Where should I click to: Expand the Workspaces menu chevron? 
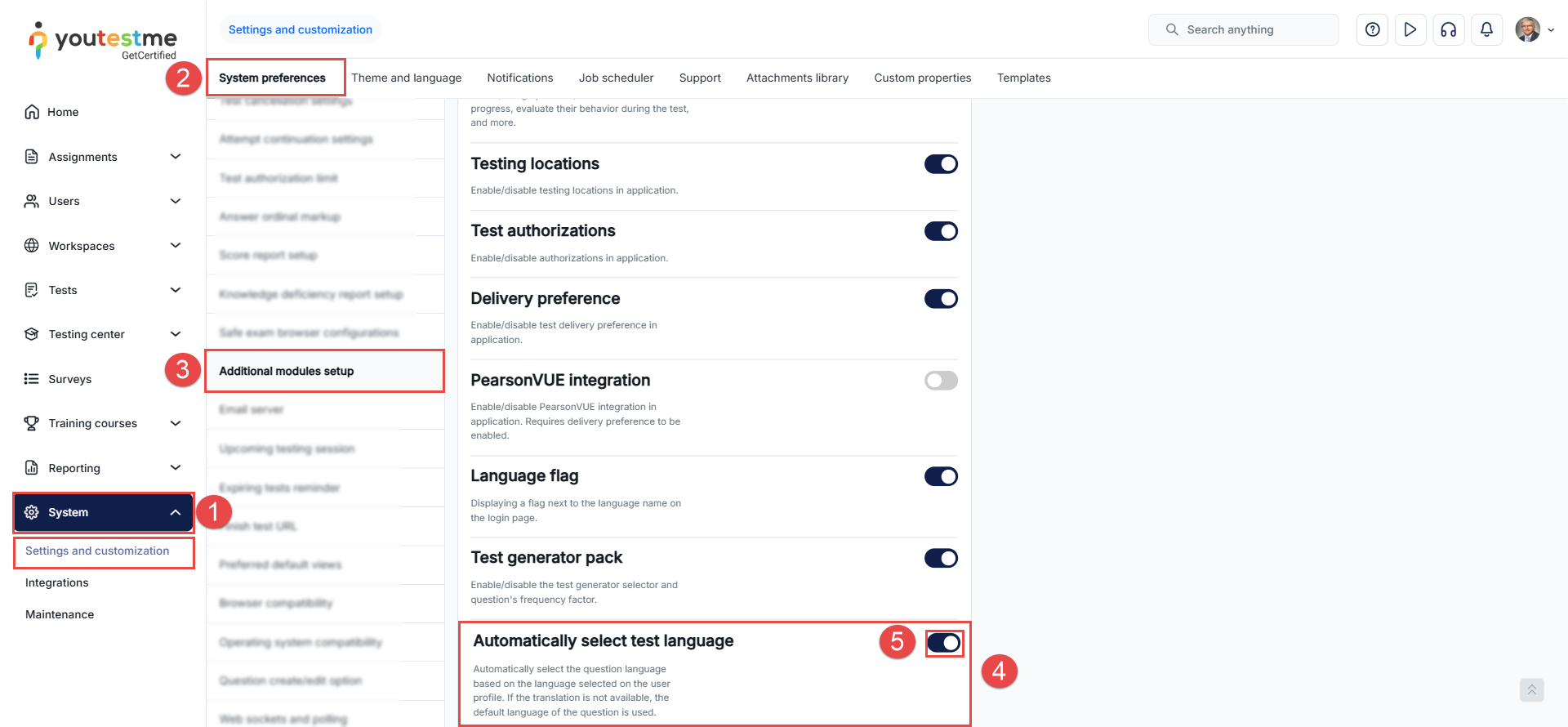(x=176, y=246)
